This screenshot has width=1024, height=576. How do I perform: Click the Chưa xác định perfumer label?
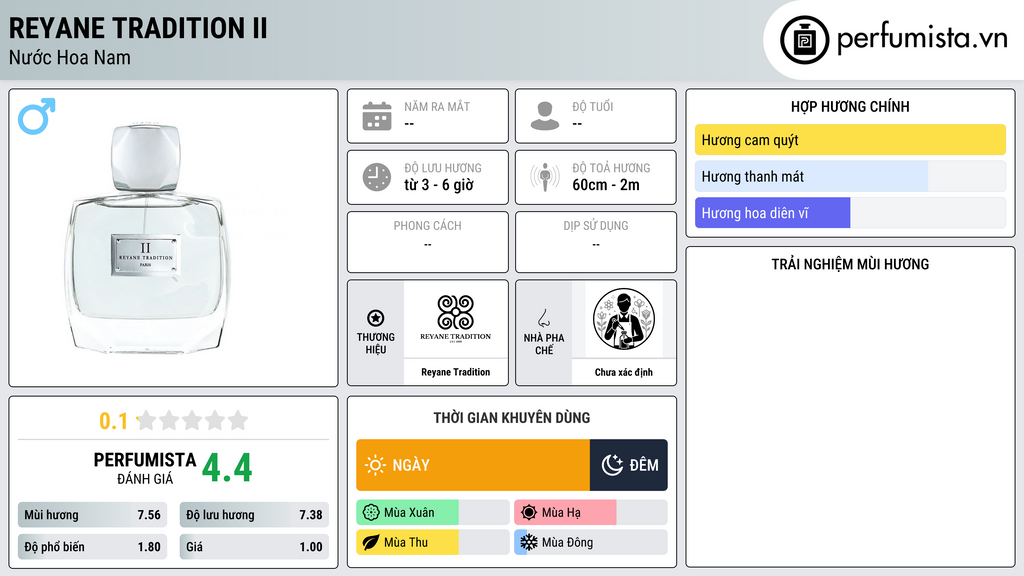coord(624,372)
